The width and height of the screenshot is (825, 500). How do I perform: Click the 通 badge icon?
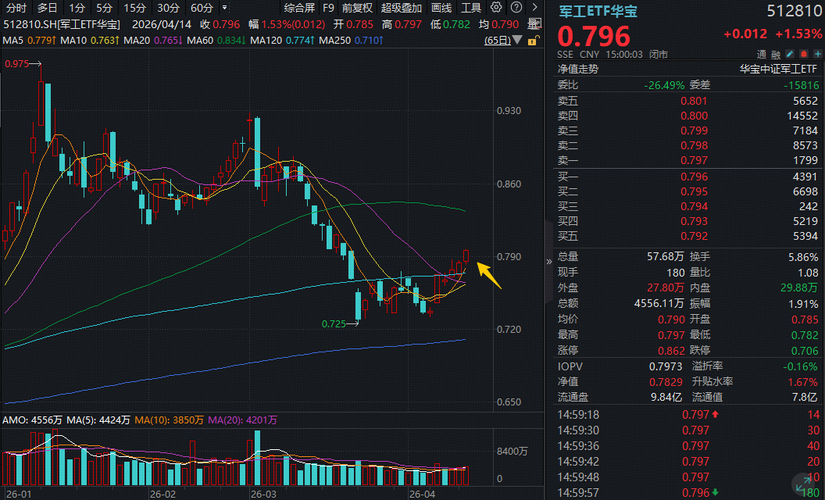pyautogui.click(x=761, y=55)
